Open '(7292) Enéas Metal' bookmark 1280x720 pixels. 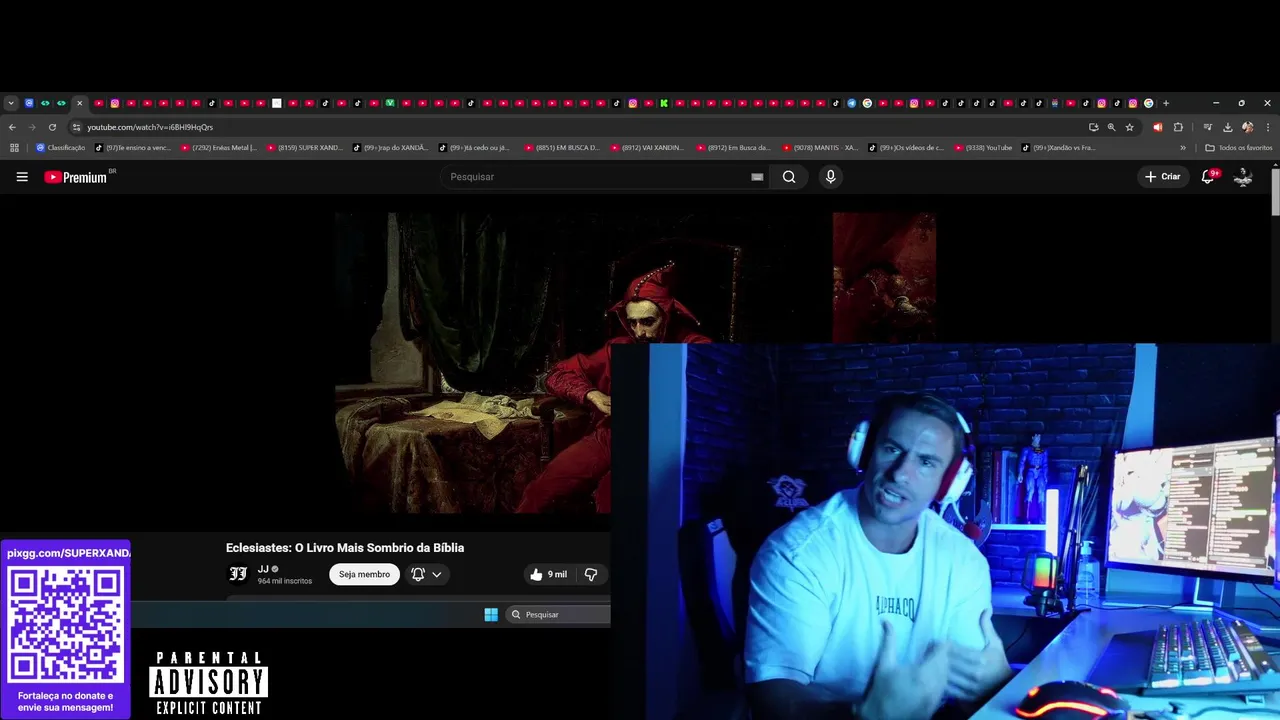219,148
